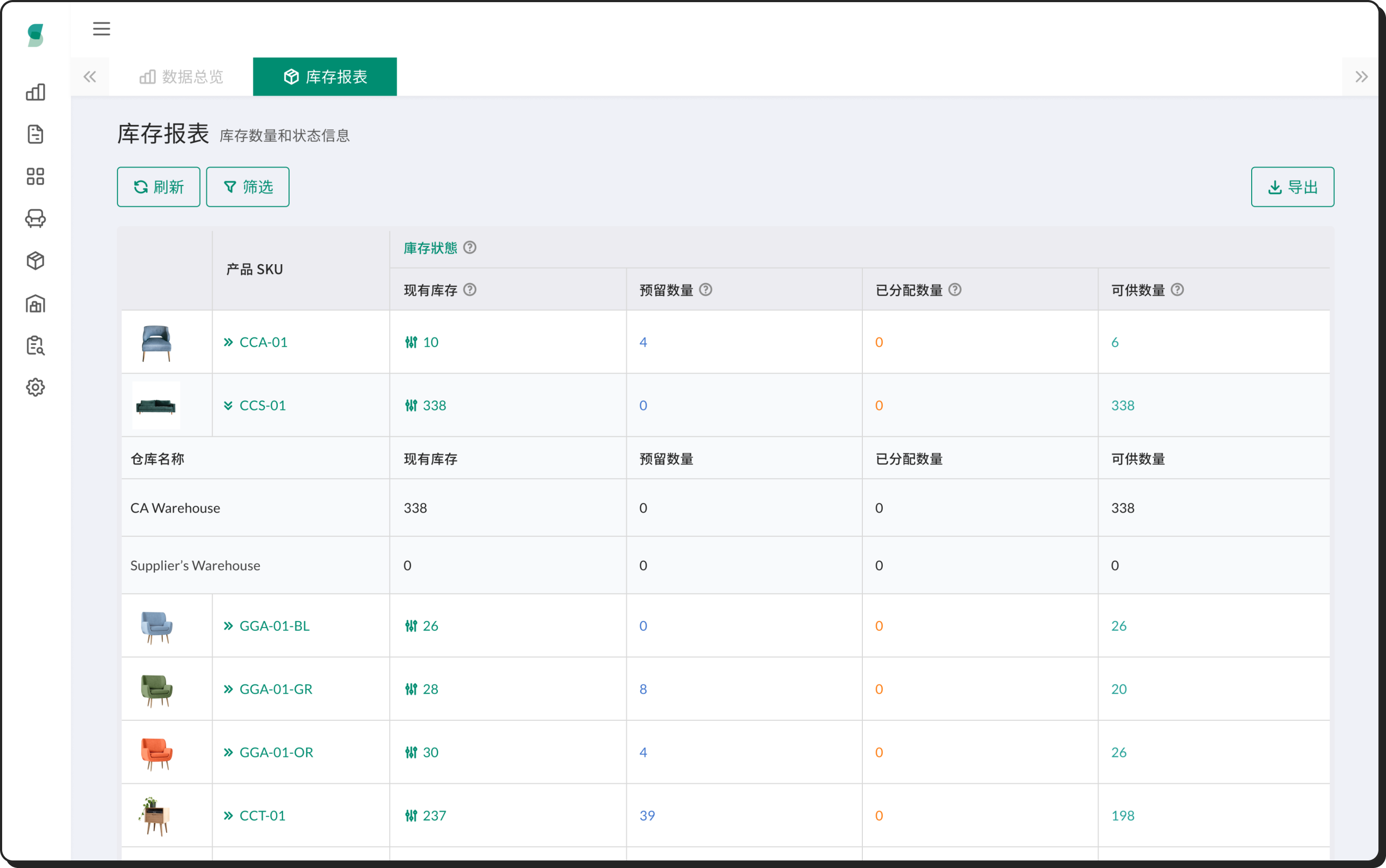The height and width of the screenshot is (868, 1386).
Task: Open on-hand quantity 30 for GGA-01-OR
Action: pyautogui.click(x=430, y=752)
